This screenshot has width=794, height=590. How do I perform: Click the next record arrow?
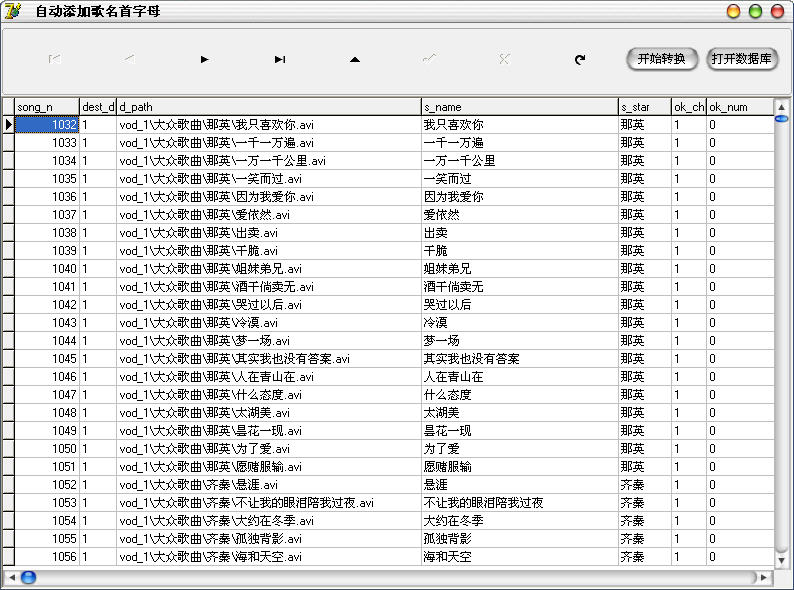(x=204, y=59)
